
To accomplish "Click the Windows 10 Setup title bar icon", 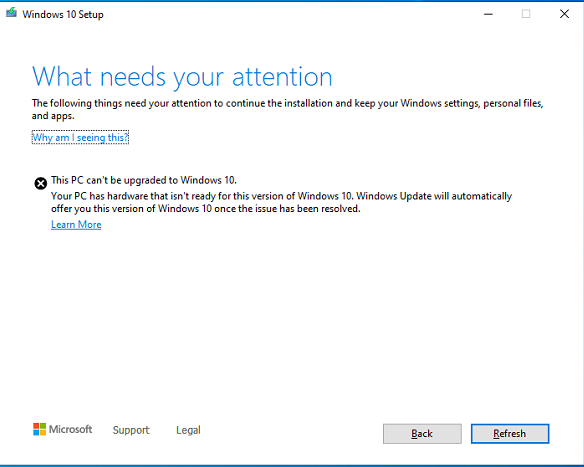I will point(11,13).
